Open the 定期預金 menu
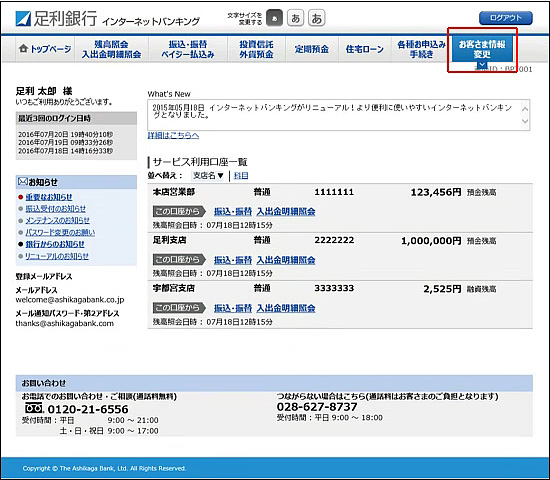This screenshot has height=480, width=550. [x=312, y=49]
